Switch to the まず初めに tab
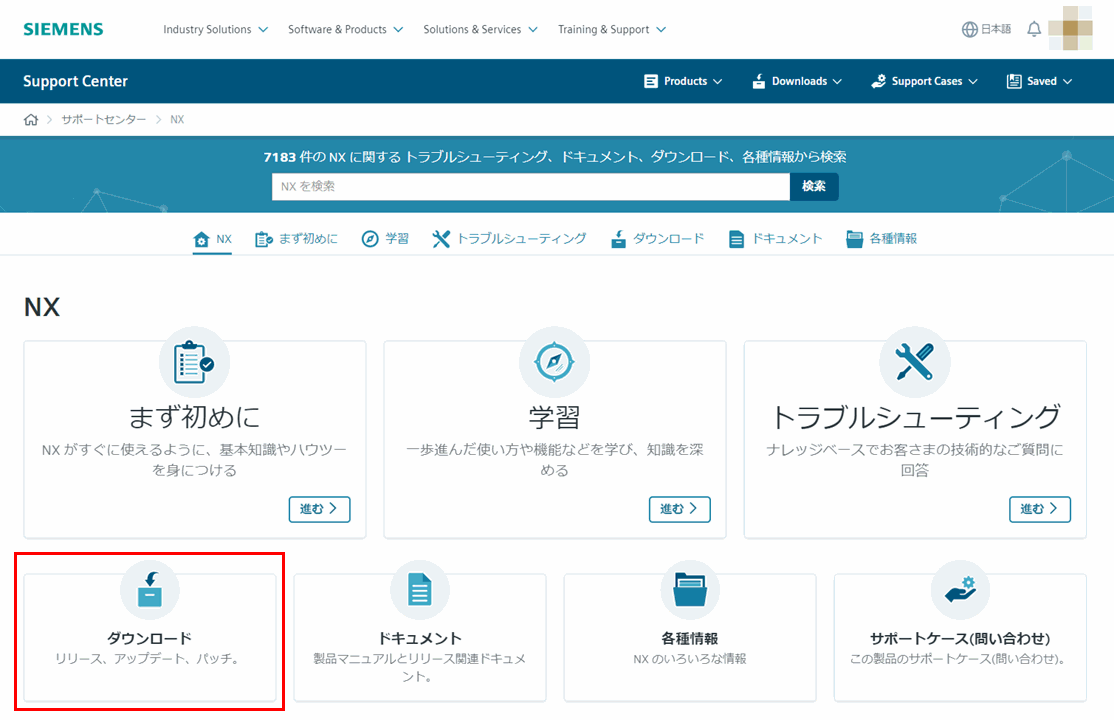 pos(308,239)
